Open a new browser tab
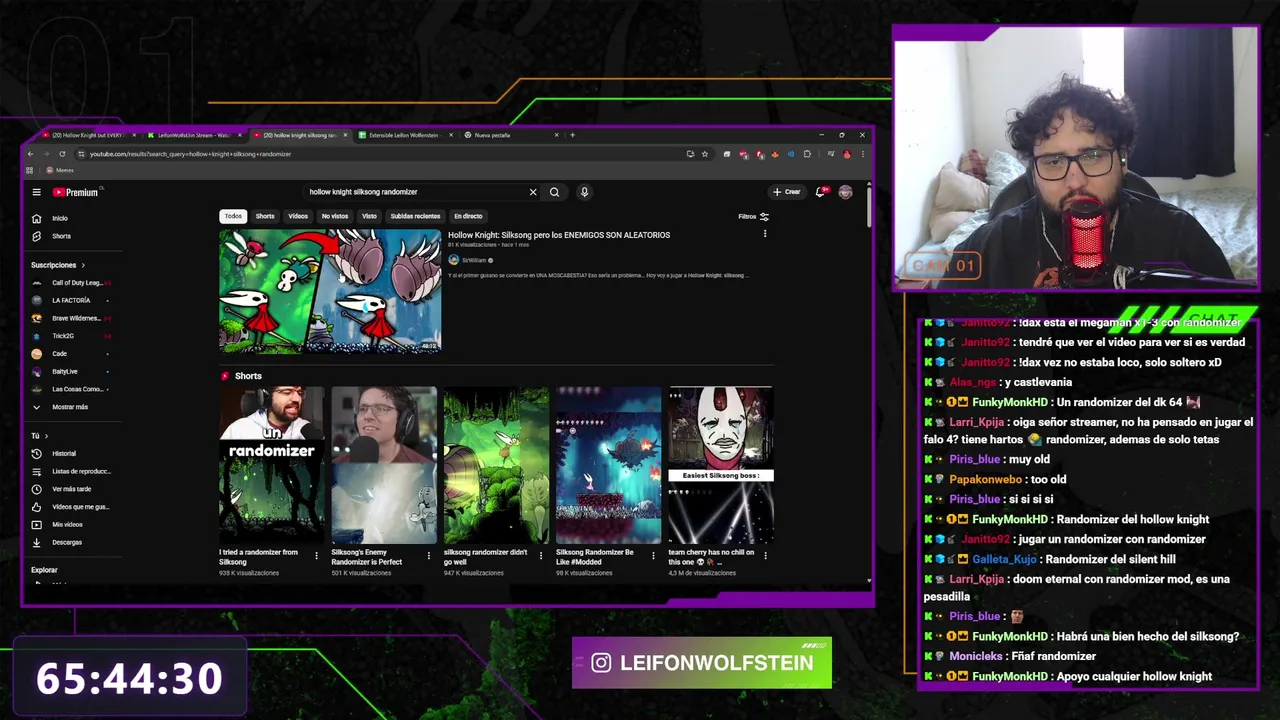The width and height of the screenshot is (1280, 720). pyautogui.click(x=572, y=135)
